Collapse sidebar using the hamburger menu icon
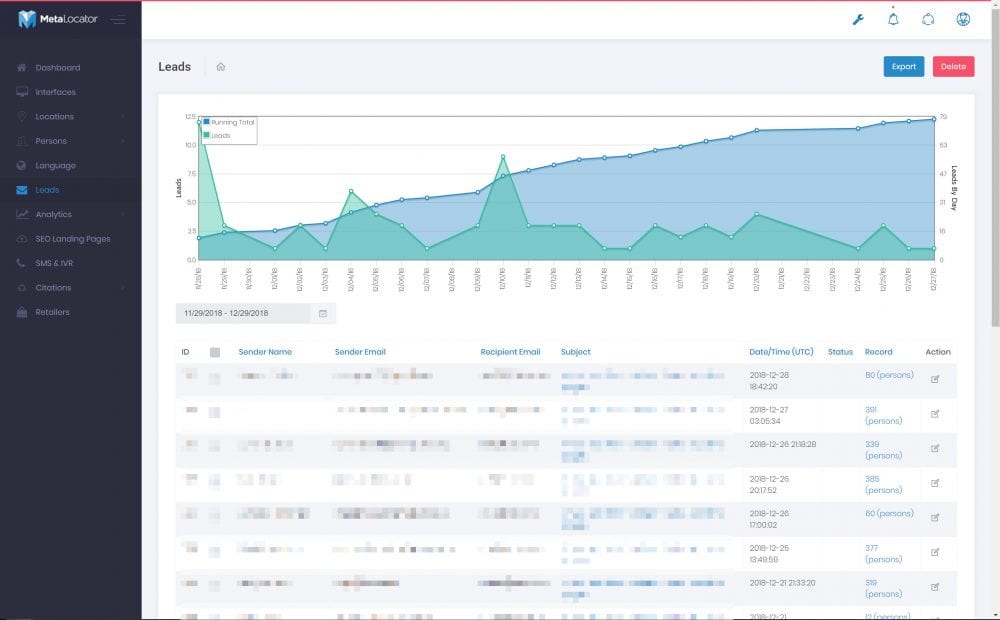This screenshot has width=1000, height=620. [118, 20]
